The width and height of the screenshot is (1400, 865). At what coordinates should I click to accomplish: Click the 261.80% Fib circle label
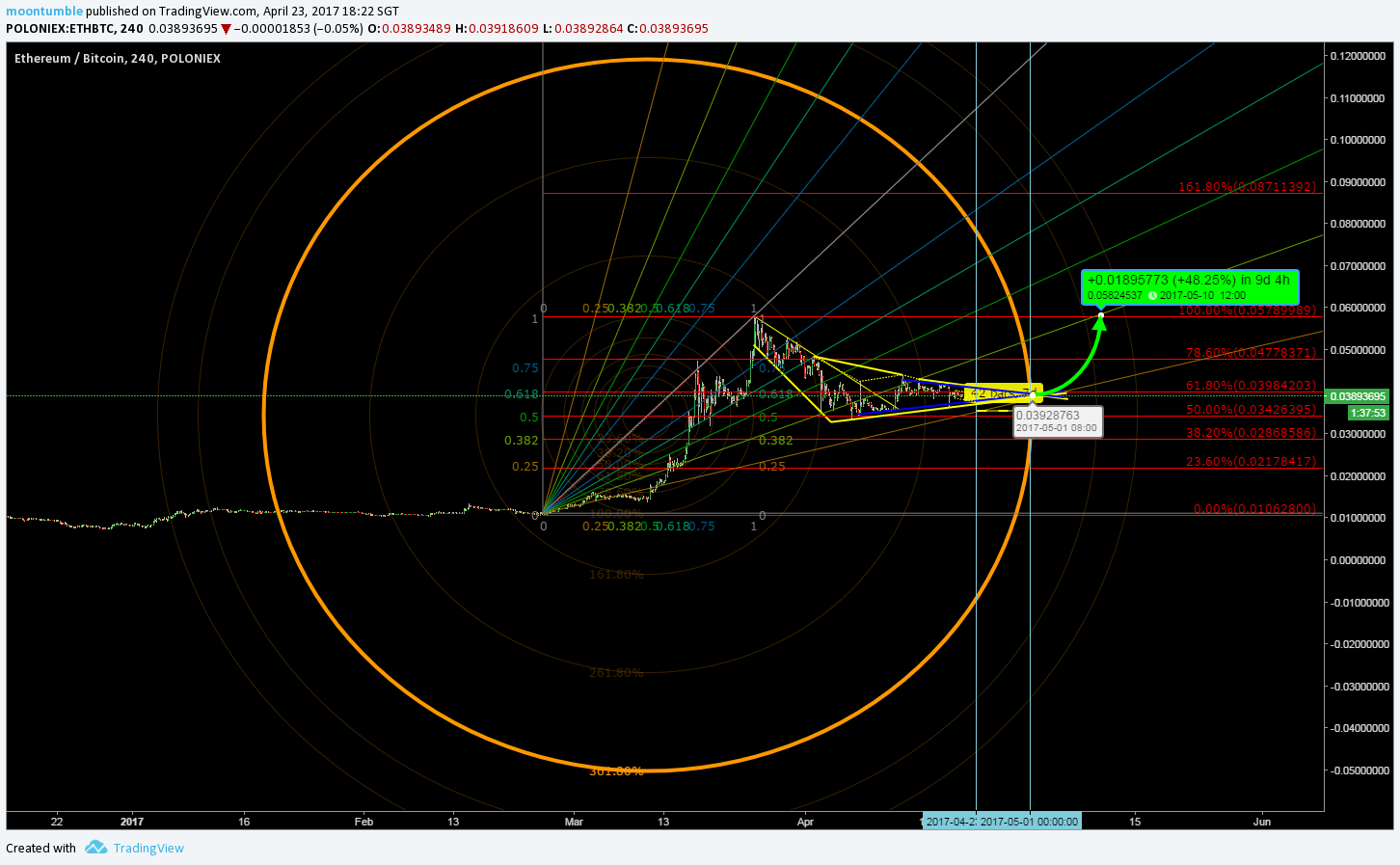click(616, 673)
